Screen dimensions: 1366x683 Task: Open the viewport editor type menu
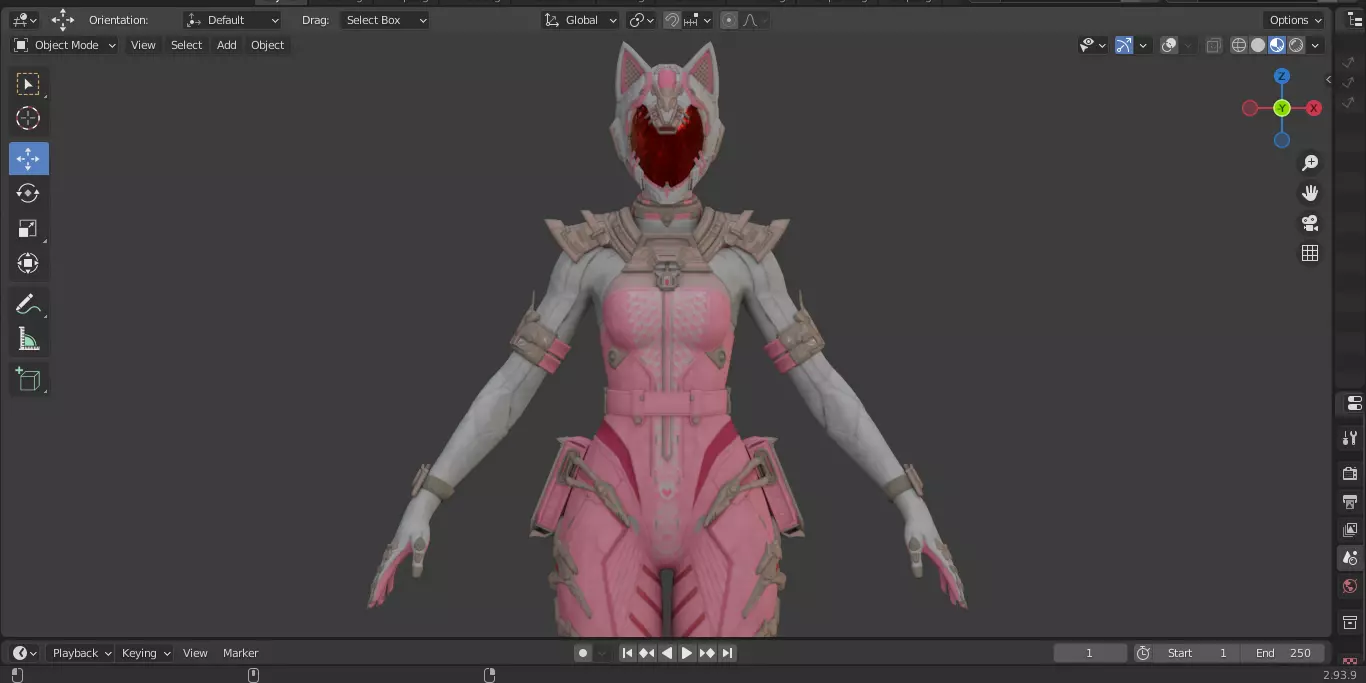24,20
